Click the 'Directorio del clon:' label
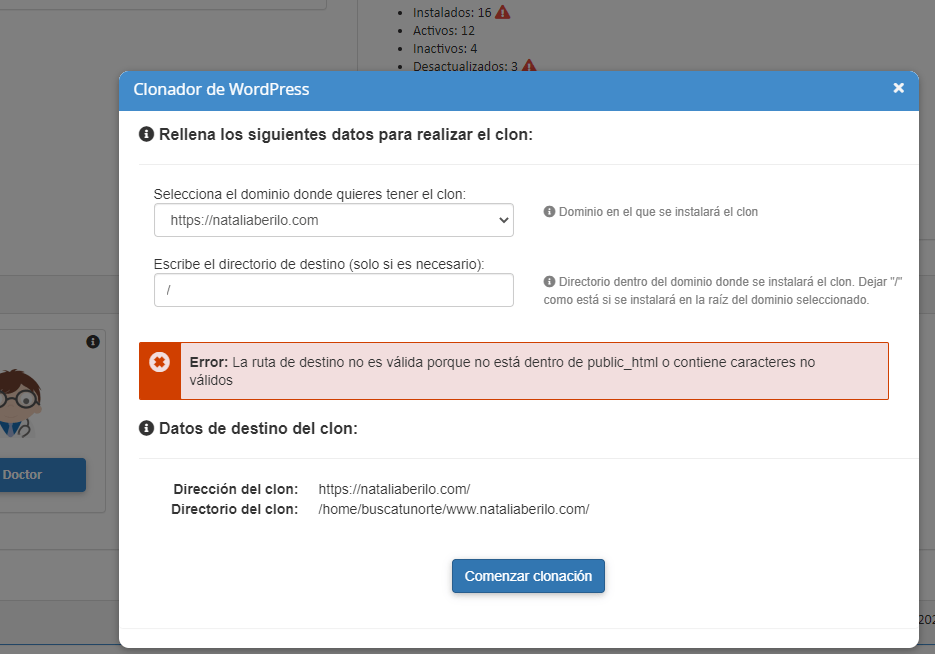 tap(234, 510)
